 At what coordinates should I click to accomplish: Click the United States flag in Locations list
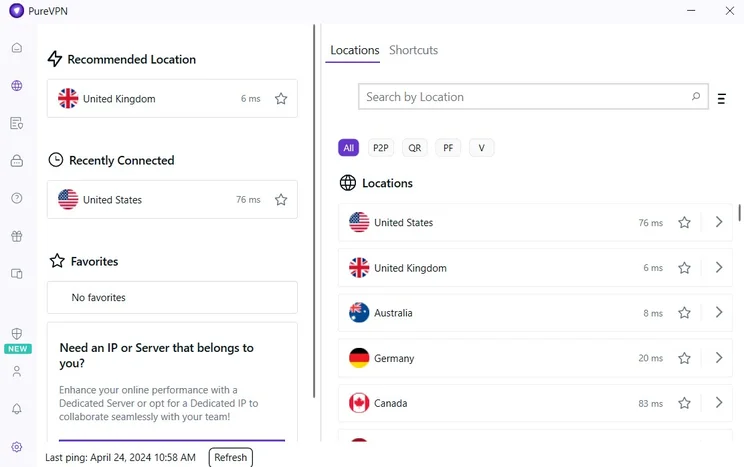tap(359, 222)
